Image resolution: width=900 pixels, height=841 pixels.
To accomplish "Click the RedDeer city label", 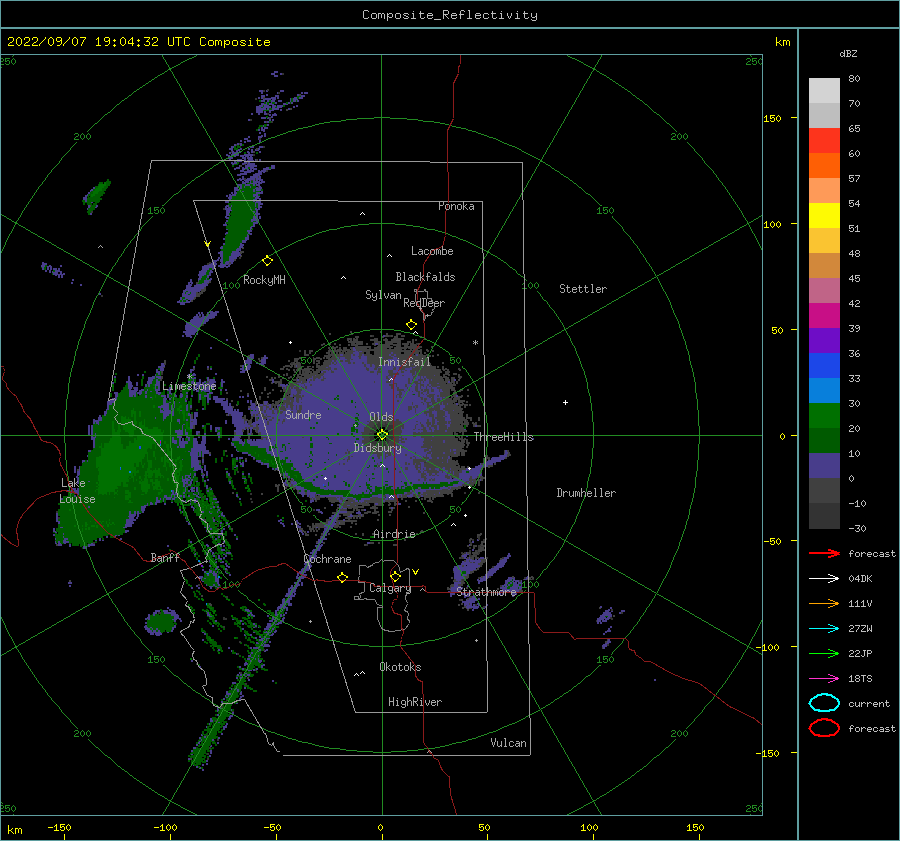I will click(424, 303).
